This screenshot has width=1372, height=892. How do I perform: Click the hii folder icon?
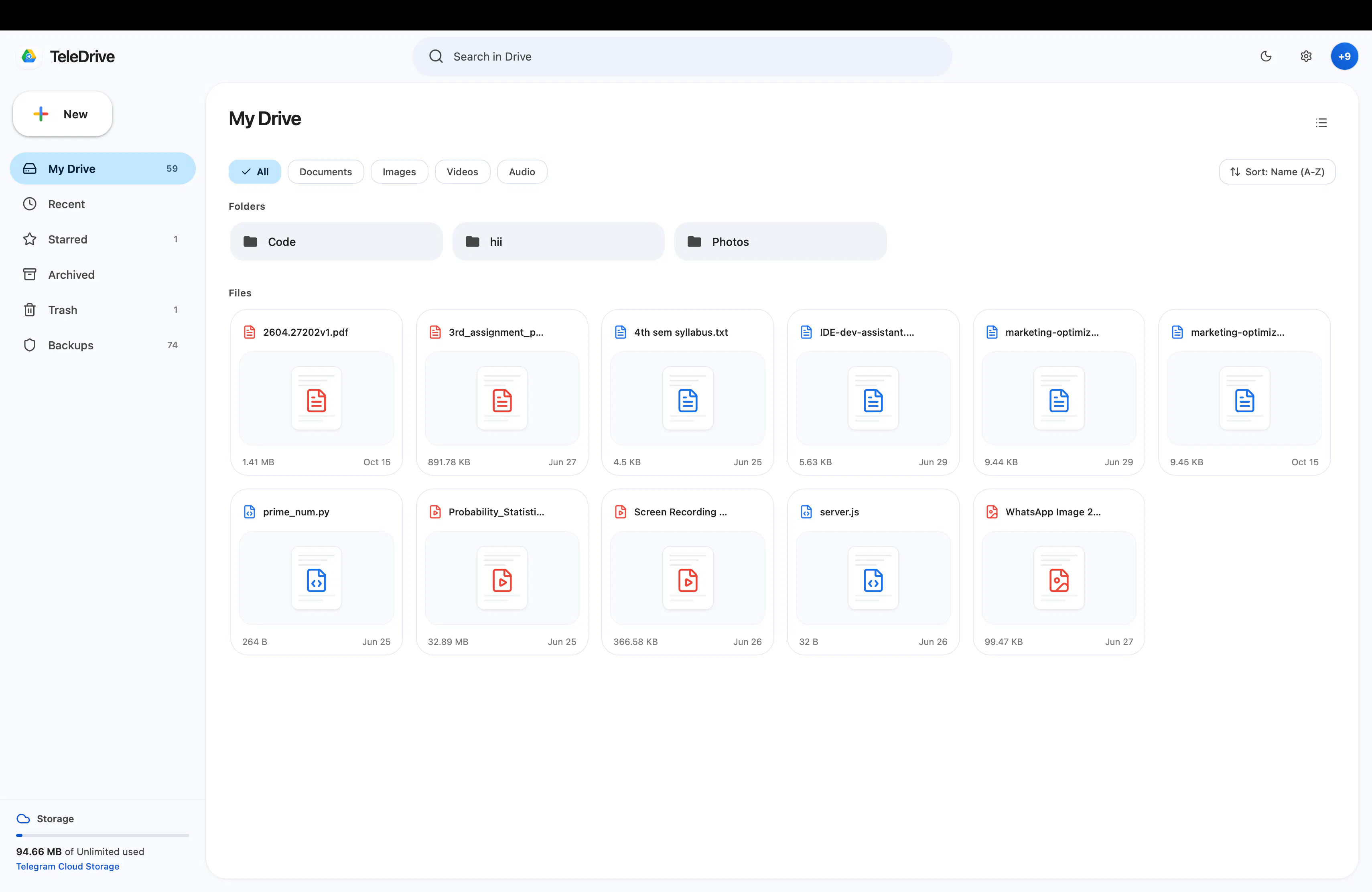pos(473,241)
